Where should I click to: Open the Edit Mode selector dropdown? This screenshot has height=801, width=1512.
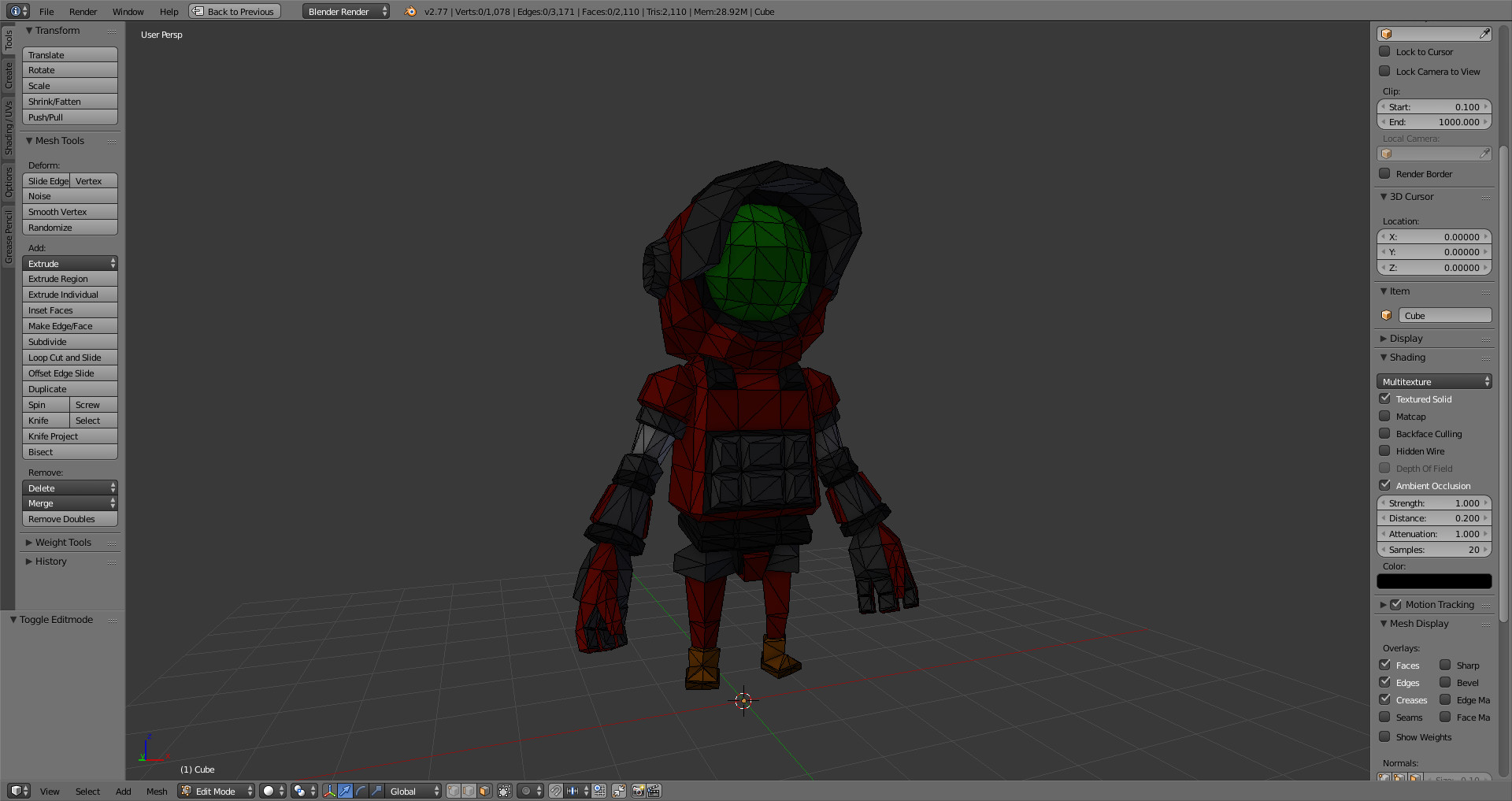216,791
